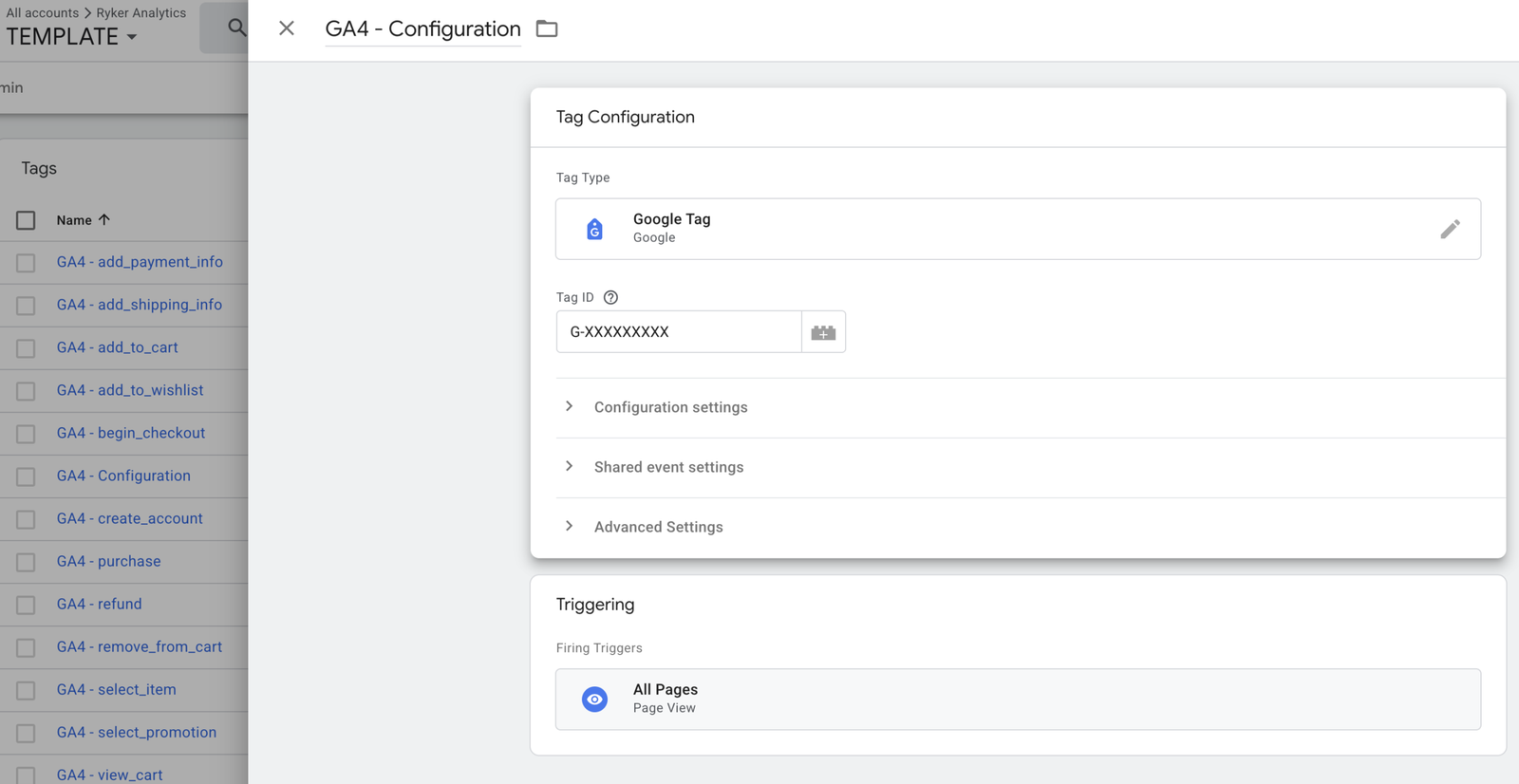This screenshot has height=784, width=1519.
Task: Check the GA4 - create_account checkbox
Action: pos(26,519)
